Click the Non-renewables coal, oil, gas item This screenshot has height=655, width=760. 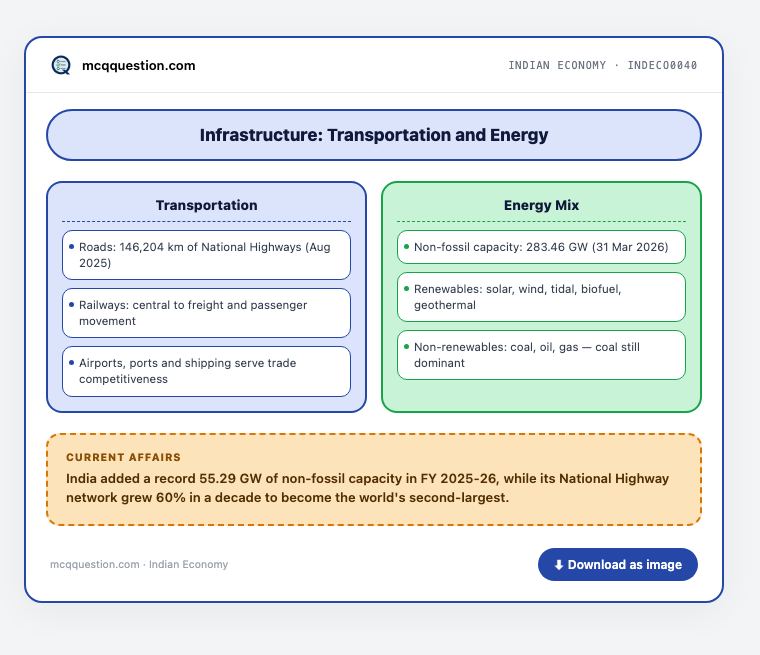click(x=541, y=355)
